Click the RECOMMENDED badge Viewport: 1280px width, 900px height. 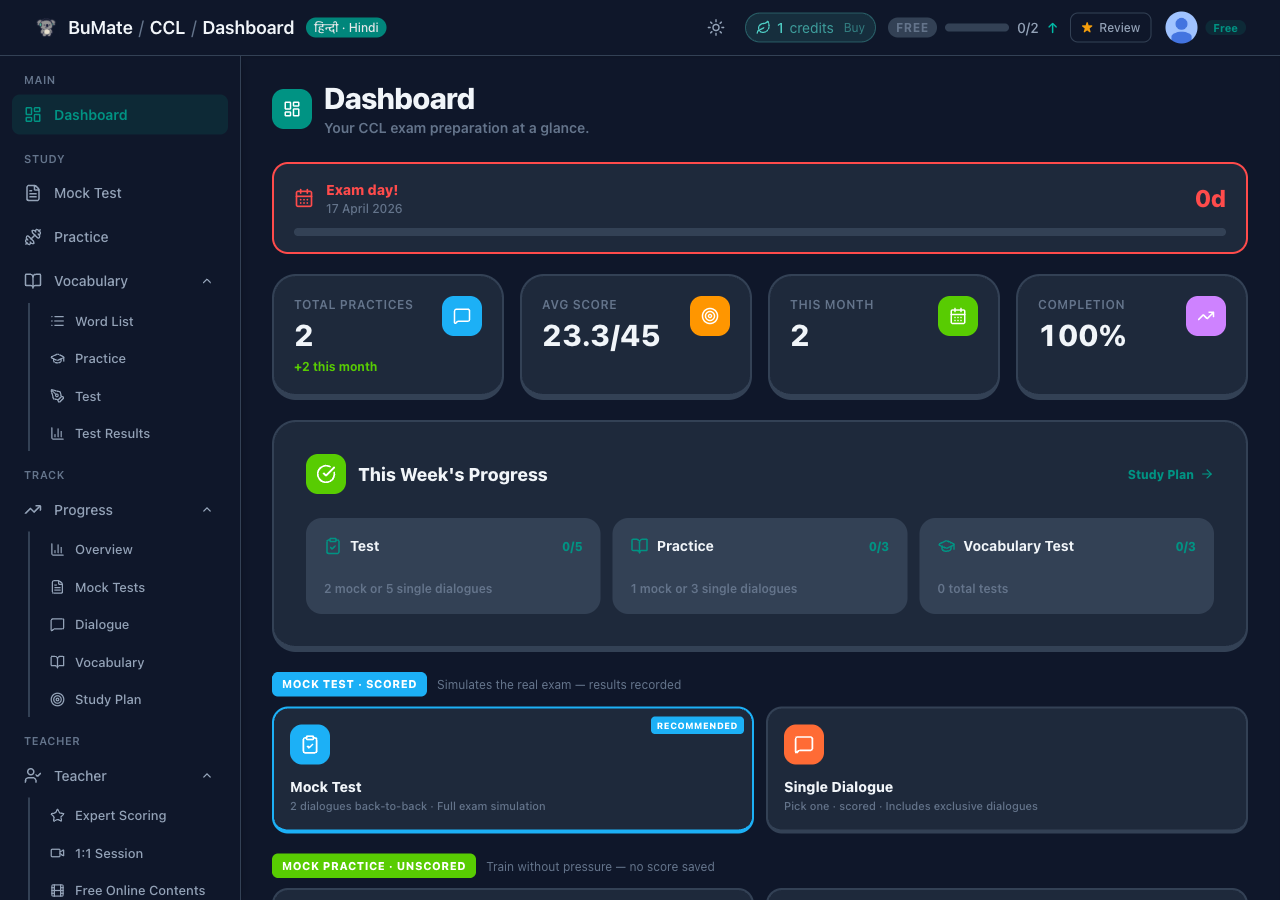697,726
